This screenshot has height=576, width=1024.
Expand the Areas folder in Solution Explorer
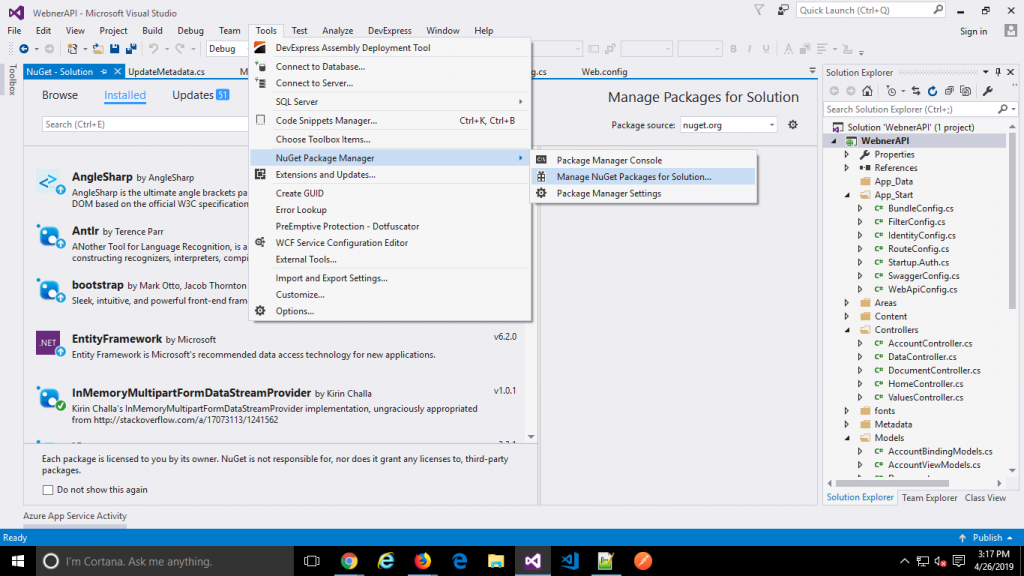[x=845, y=302]
